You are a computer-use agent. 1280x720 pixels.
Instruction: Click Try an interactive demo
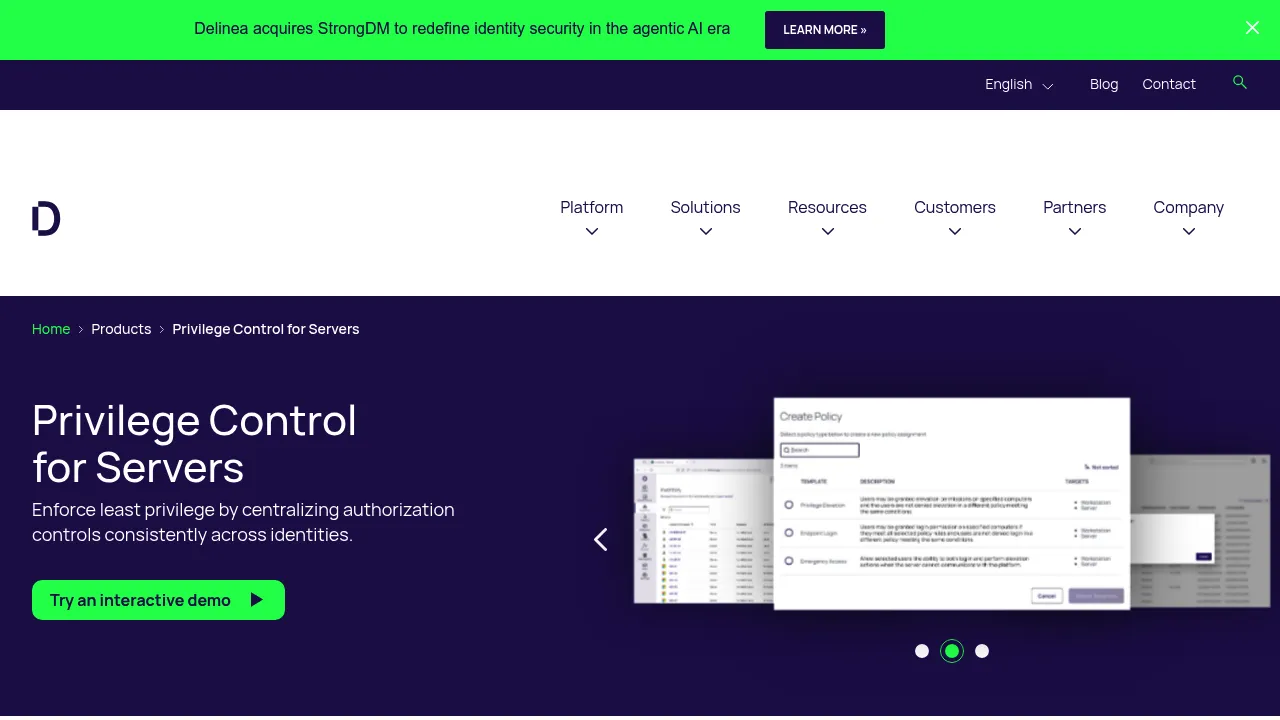(158, 600)
